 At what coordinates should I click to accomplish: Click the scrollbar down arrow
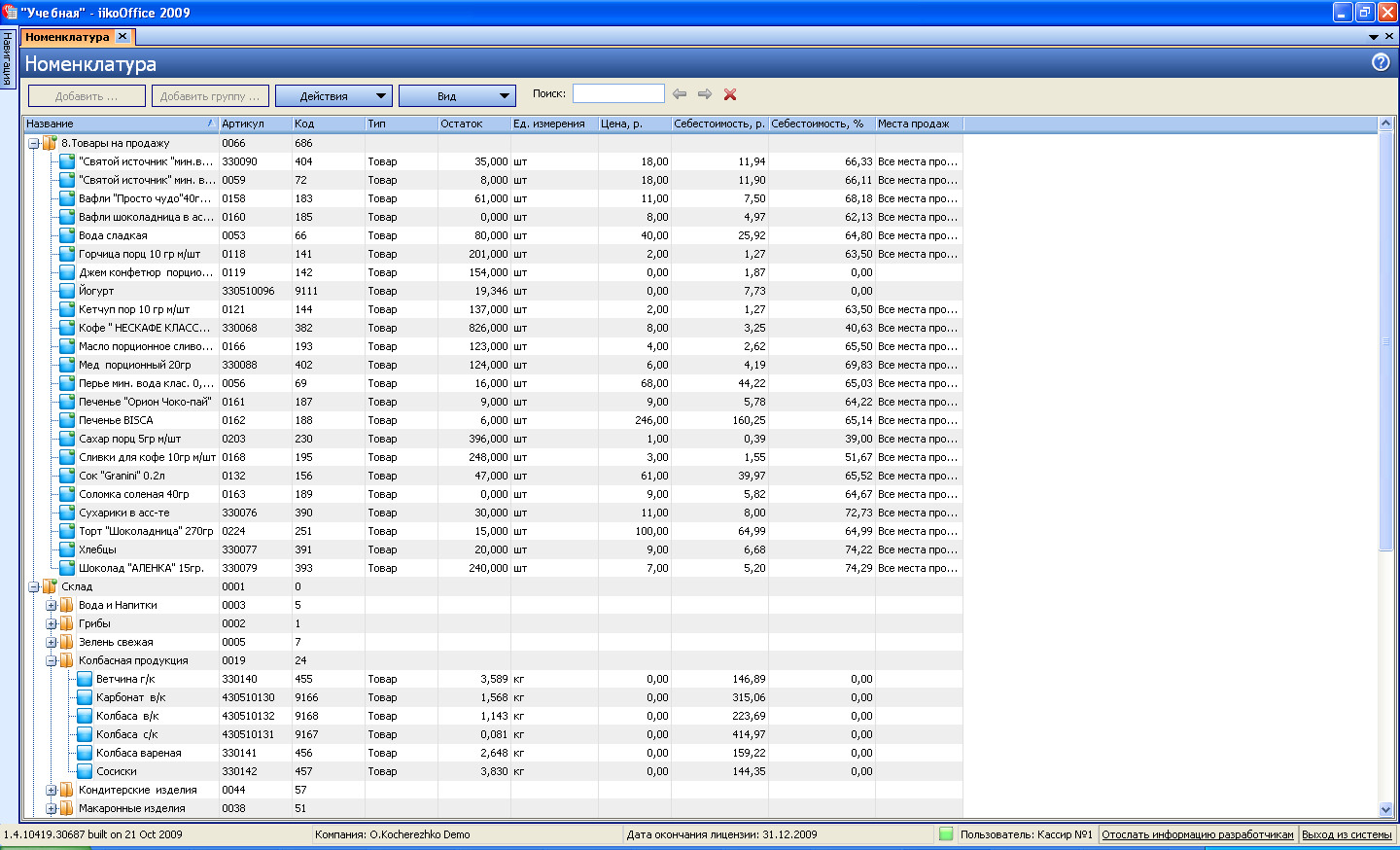pyautogui.click(x=1385, y=809)
